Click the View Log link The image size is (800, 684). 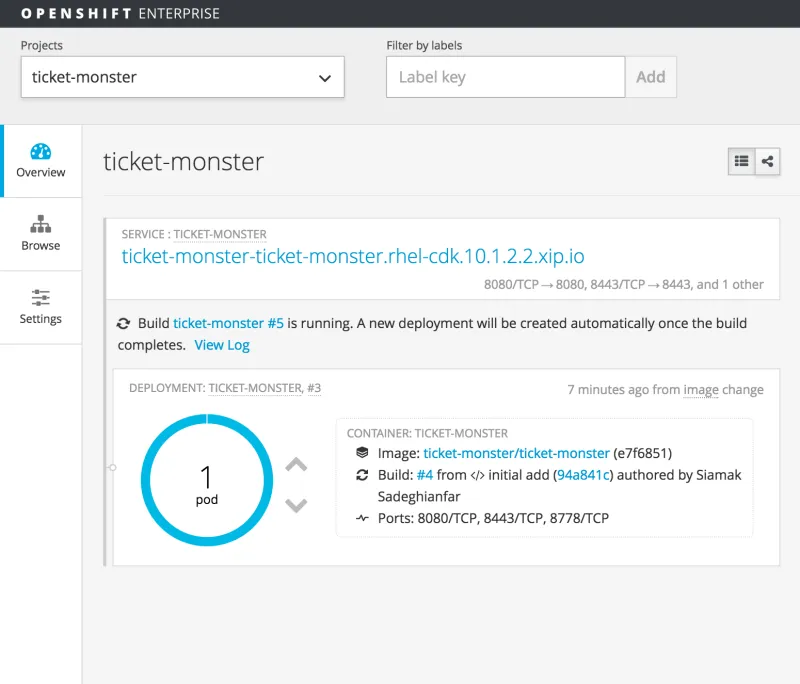coord(222,345)
